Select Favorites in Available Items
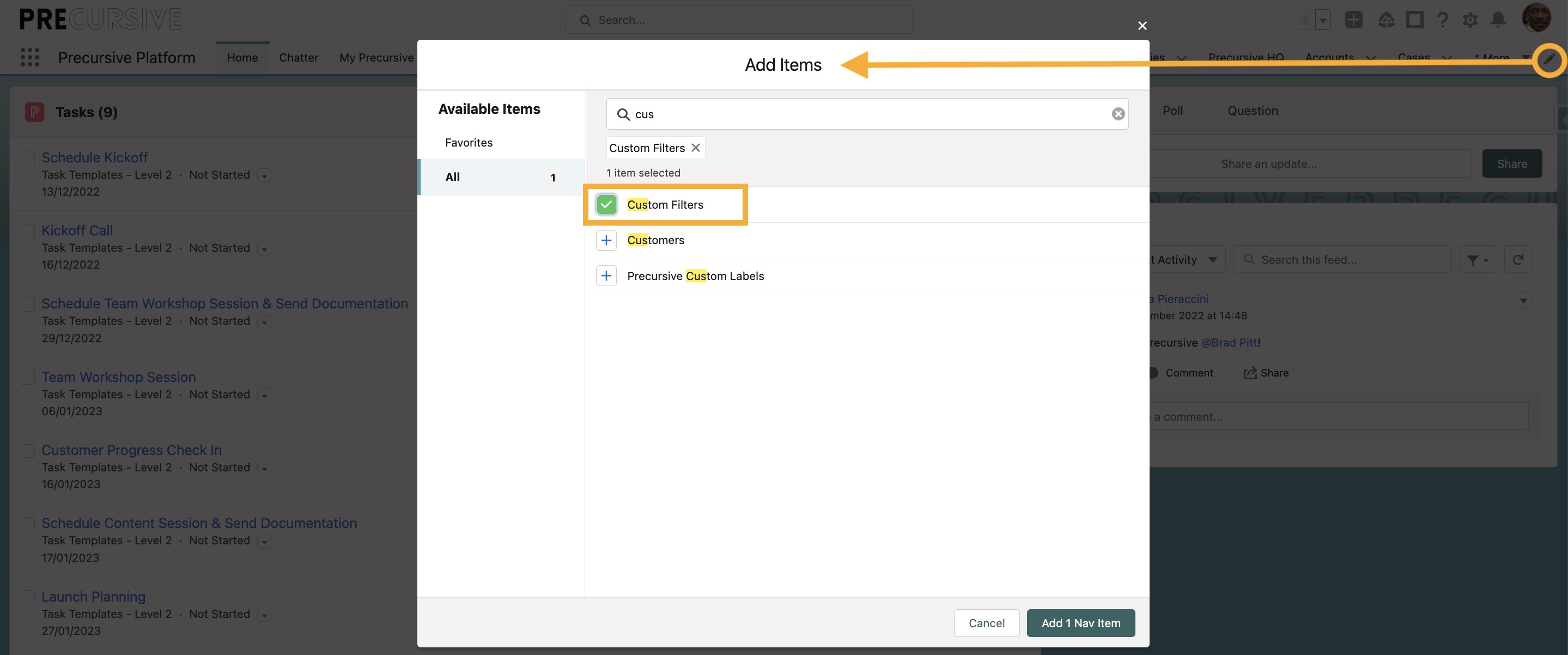 click(x=469, y=142)
